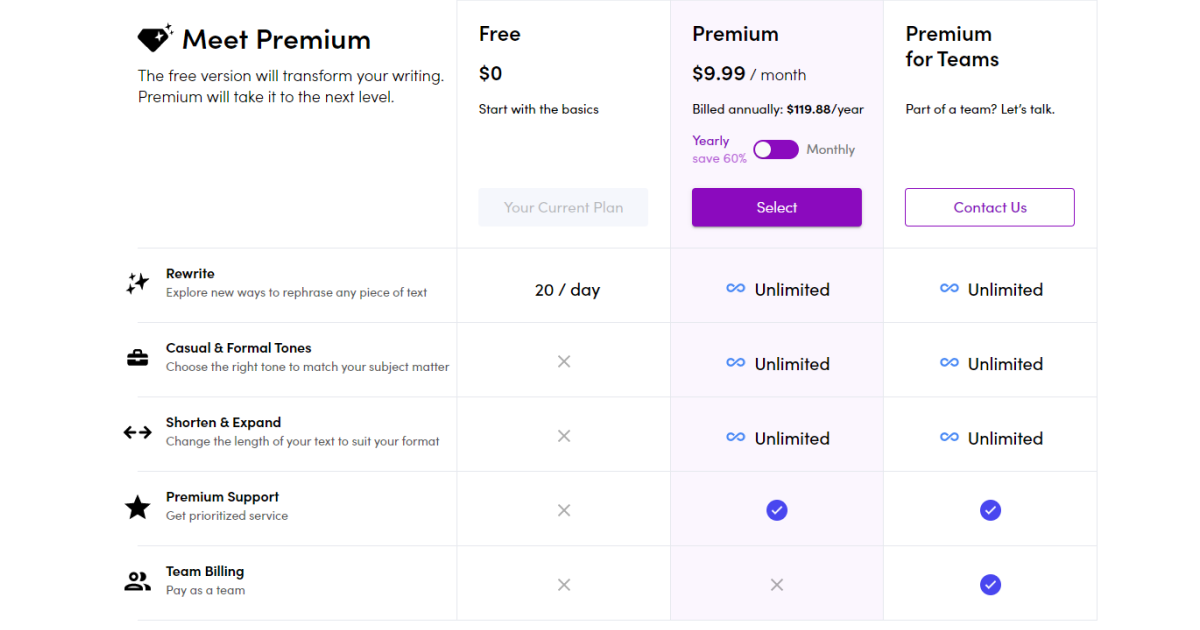The height and width of the screenshot is (630, 1200).
Task: Choose the Yearly billing label
Action: 711,141
